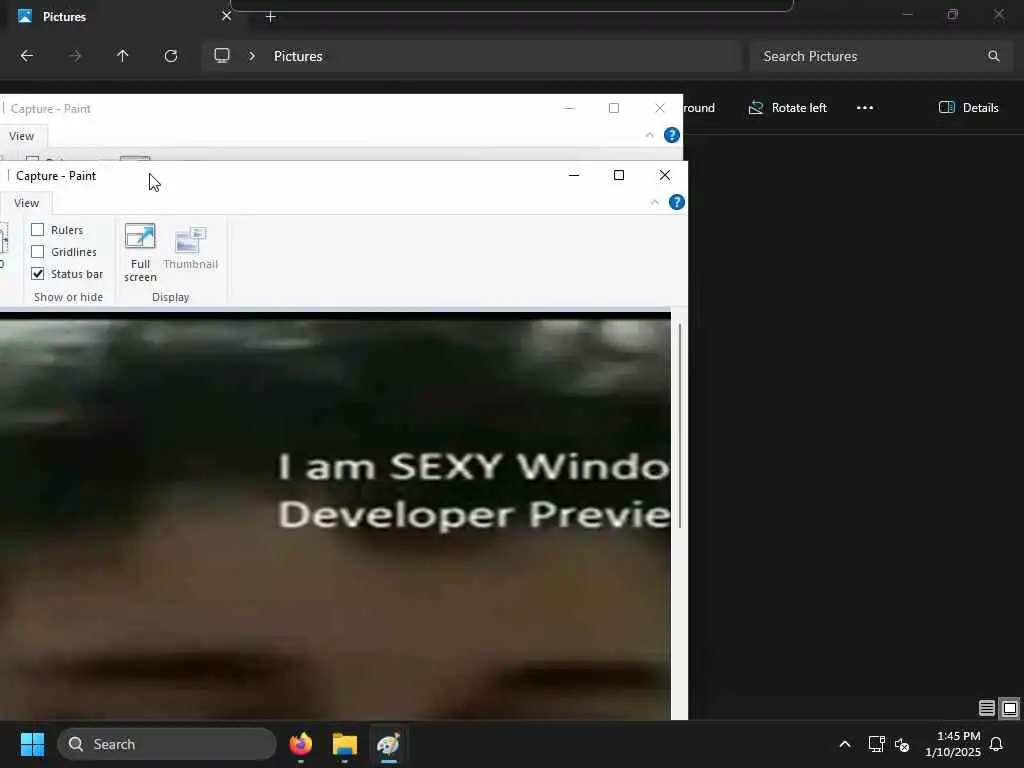Open File Explorer from the taskbar
This screenshot has height=768, width=1024.
point(344,744)
